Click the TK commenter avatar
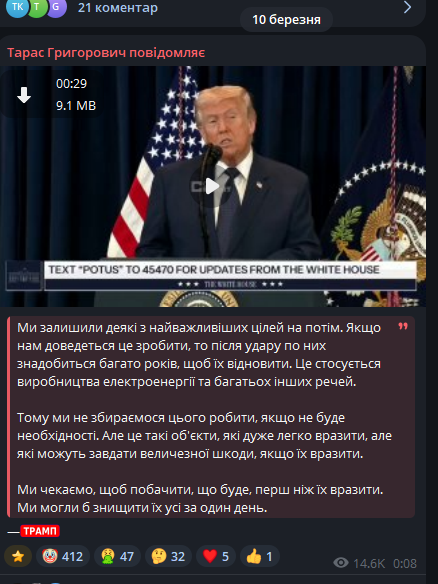The width and height of the screenshot is (438, 584). tap(16, 7)
